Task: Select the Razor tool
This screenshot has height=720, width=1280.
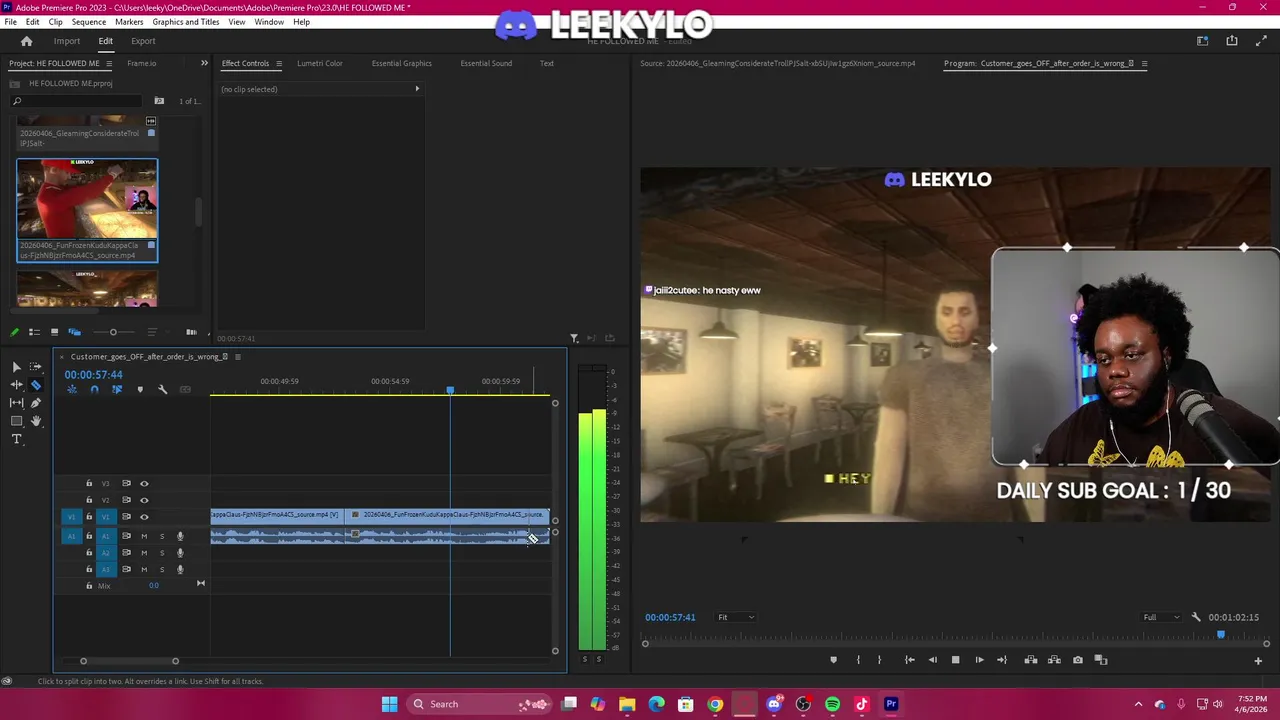Action: point(36,385)
